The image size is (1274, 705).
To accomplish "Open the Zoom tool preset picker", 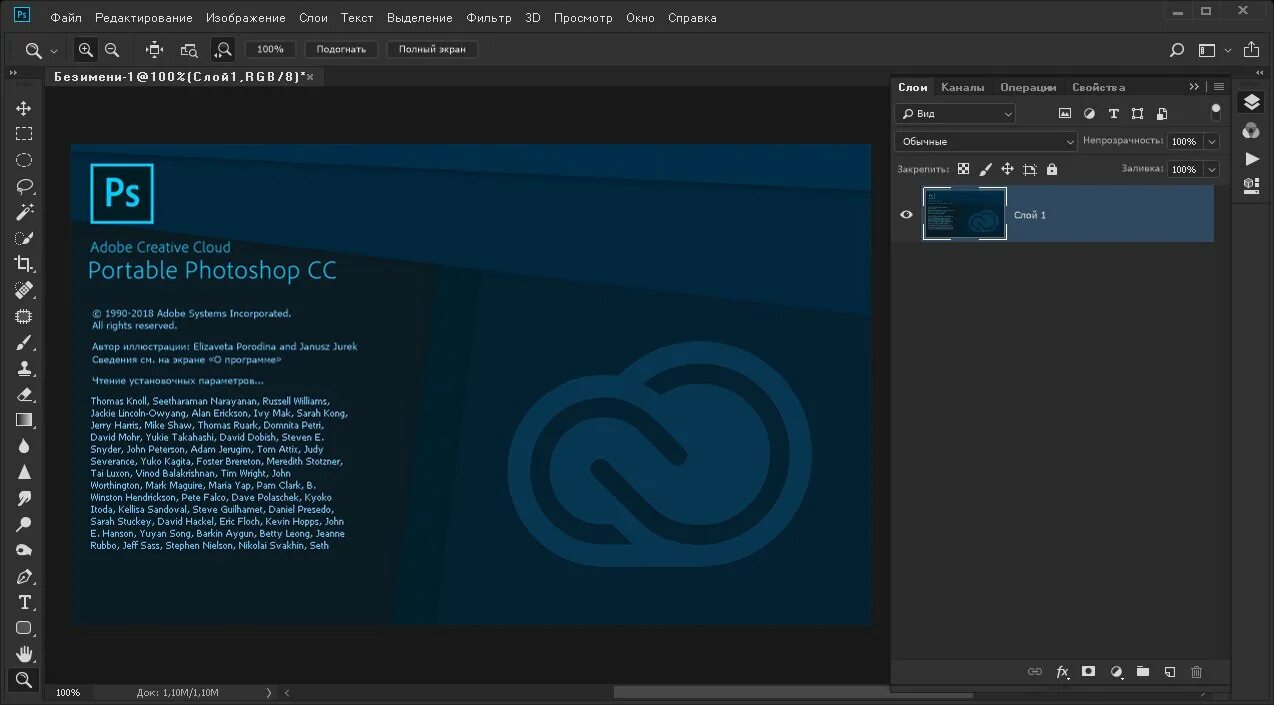I will [42, 50].
